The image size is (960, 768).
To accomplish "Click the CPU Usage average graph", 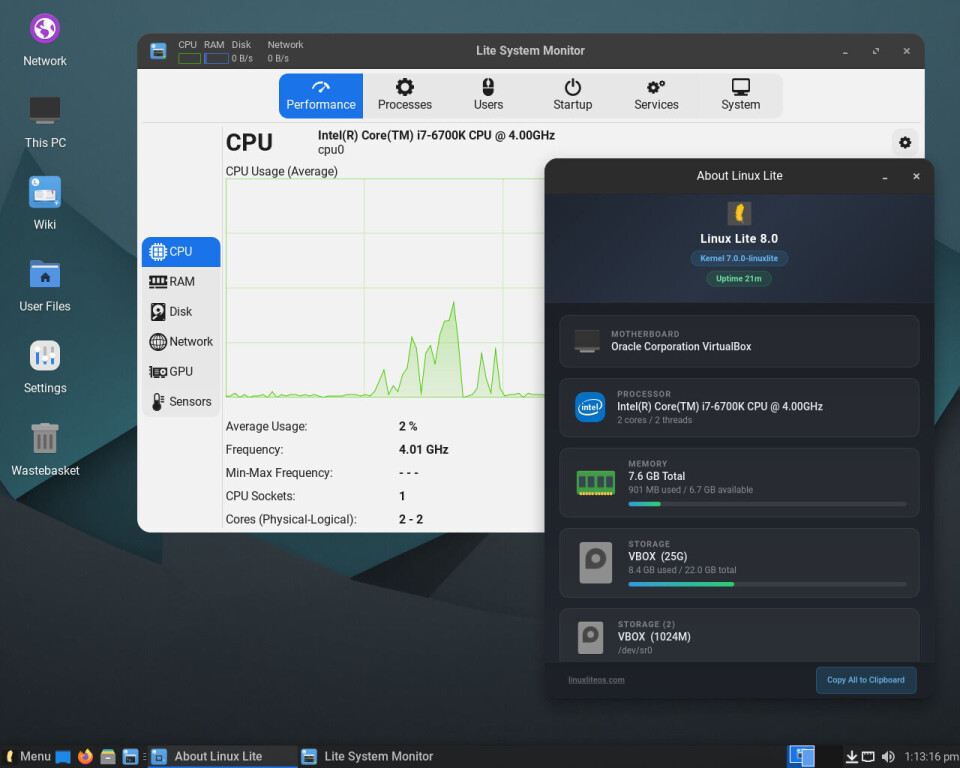I will coord(384,288).
